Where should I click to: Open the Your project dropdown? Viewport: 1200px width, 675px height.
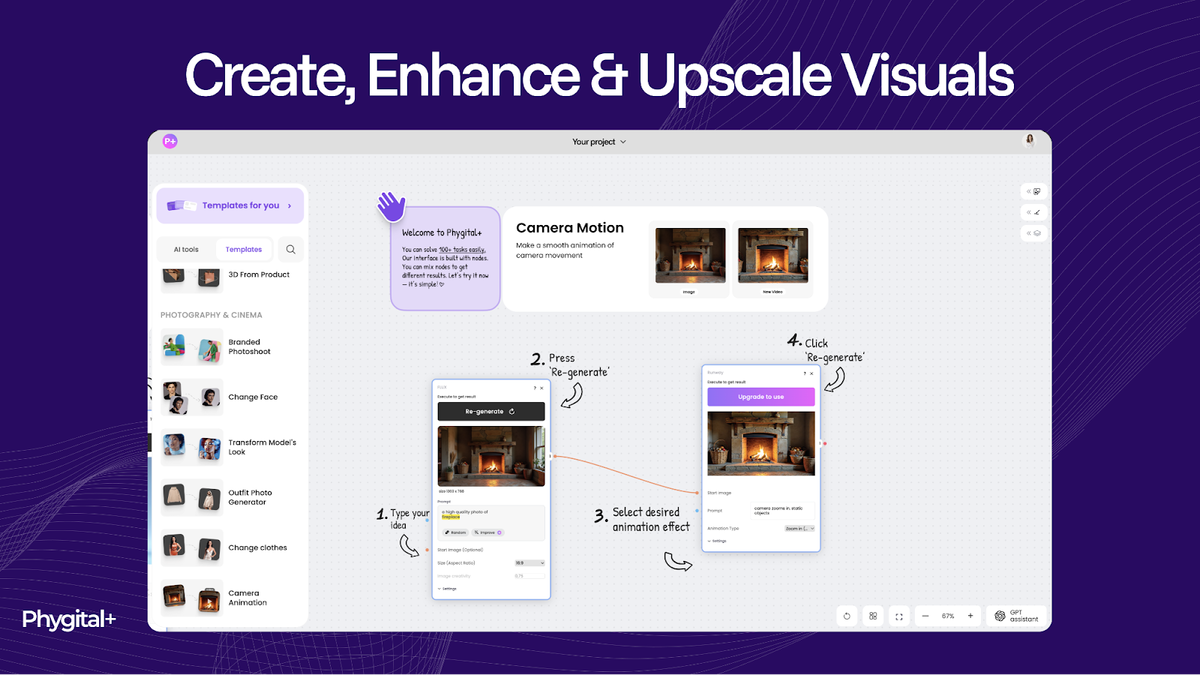[x=599, y=142]
